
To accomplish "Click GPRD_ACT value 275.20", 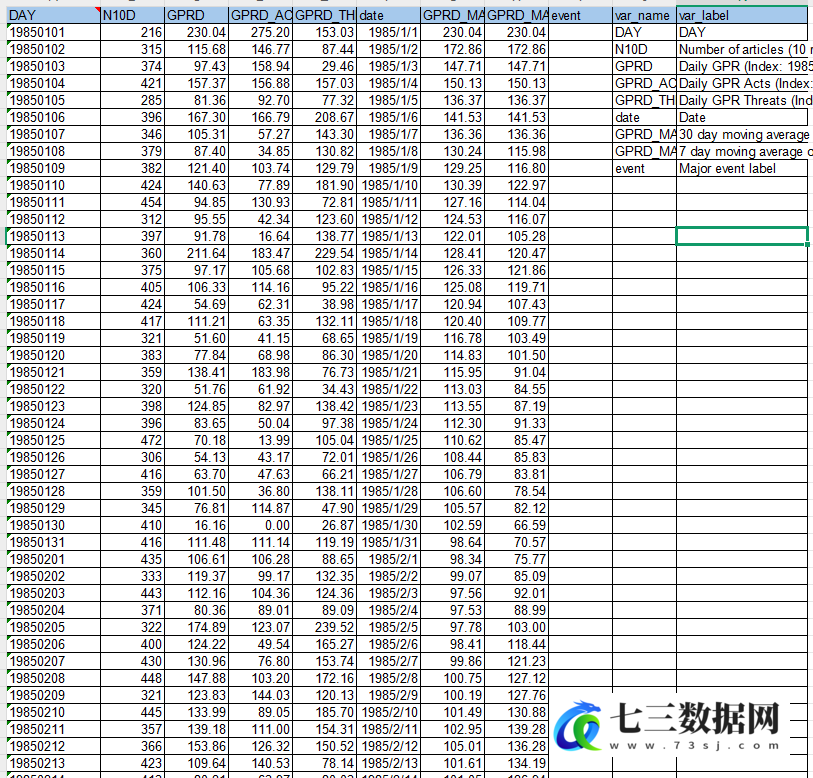I will coord(260,32).
